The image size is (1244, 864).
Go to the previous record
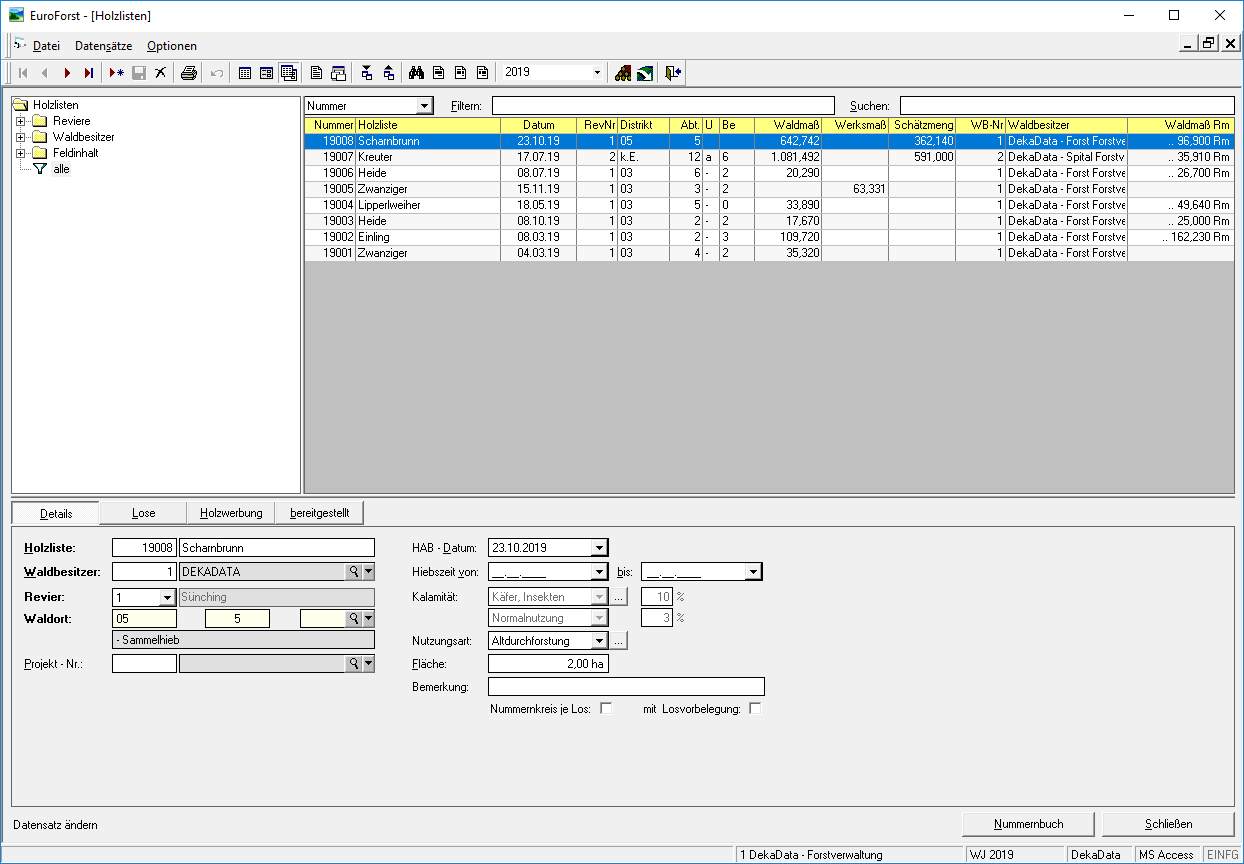[45, 73]
